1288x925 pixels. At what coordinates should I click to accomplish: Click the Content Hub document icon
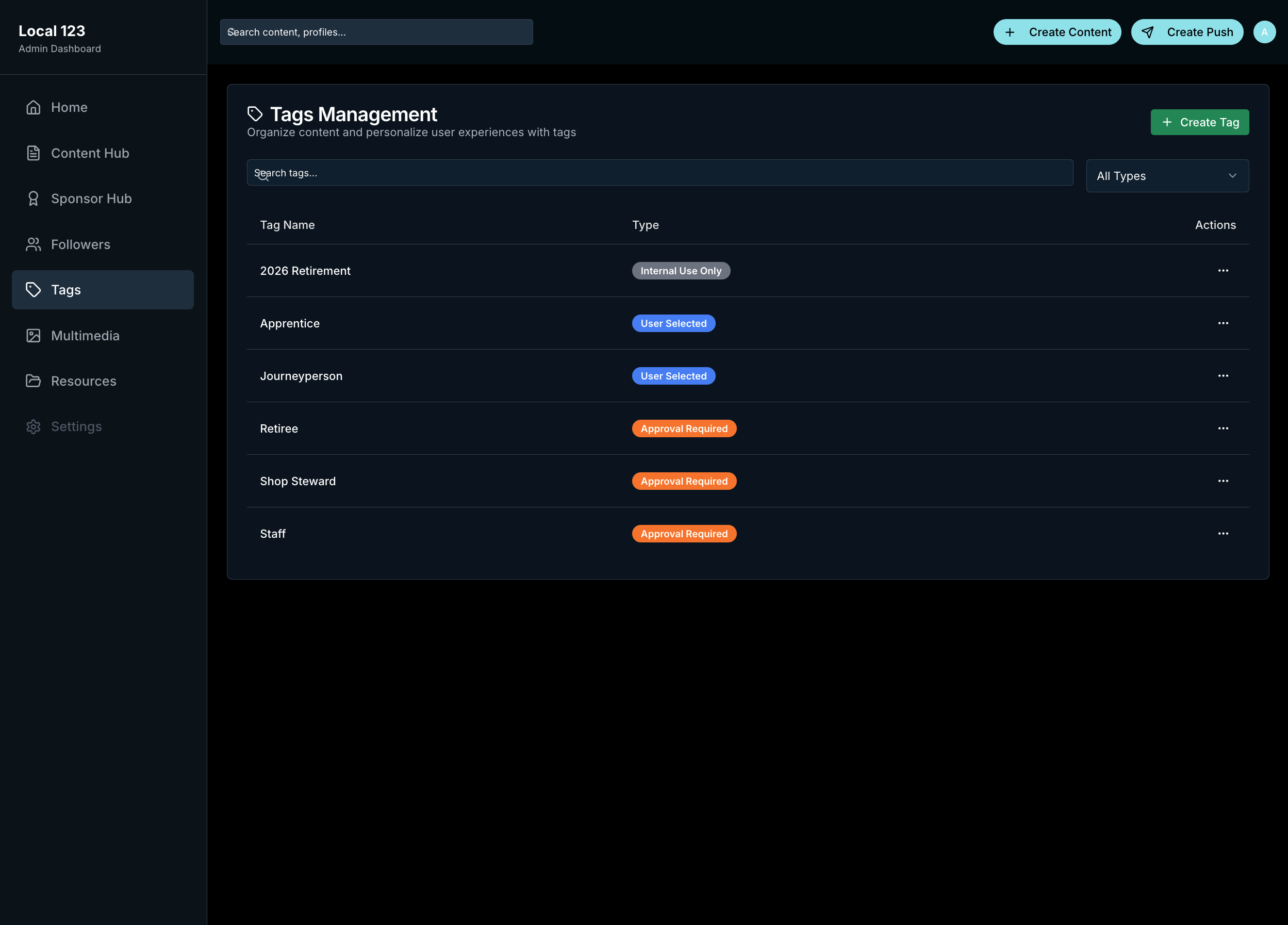point(33,153)
